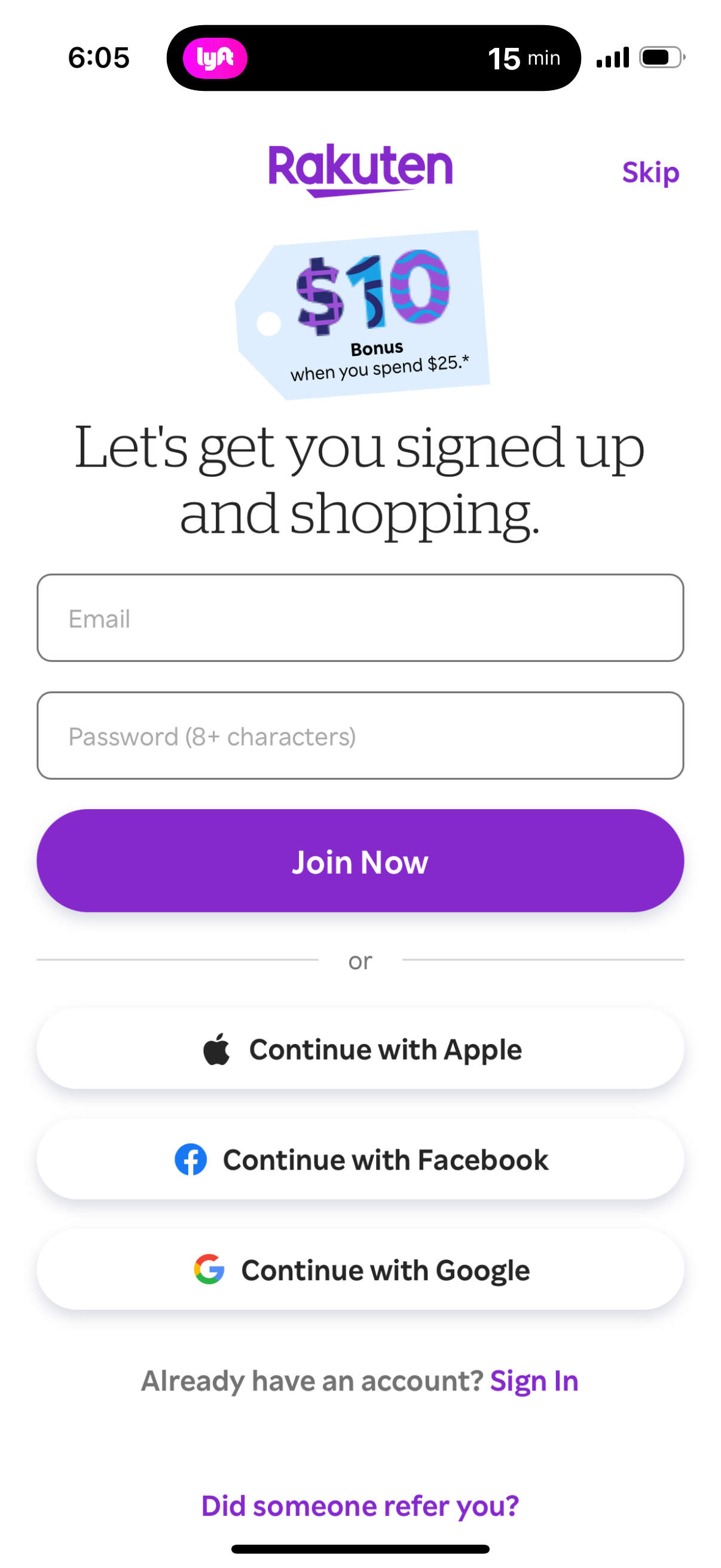Viewport: 721px width, 1568px height.
Task: Tap the home indicator bar
Action: pos(360,1548)
